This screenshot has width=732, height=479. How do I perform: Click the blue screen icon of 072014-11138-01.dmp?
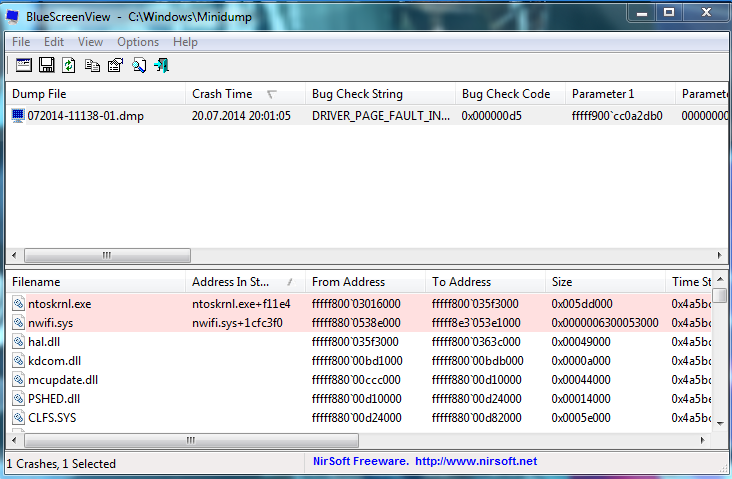[18, 115]
